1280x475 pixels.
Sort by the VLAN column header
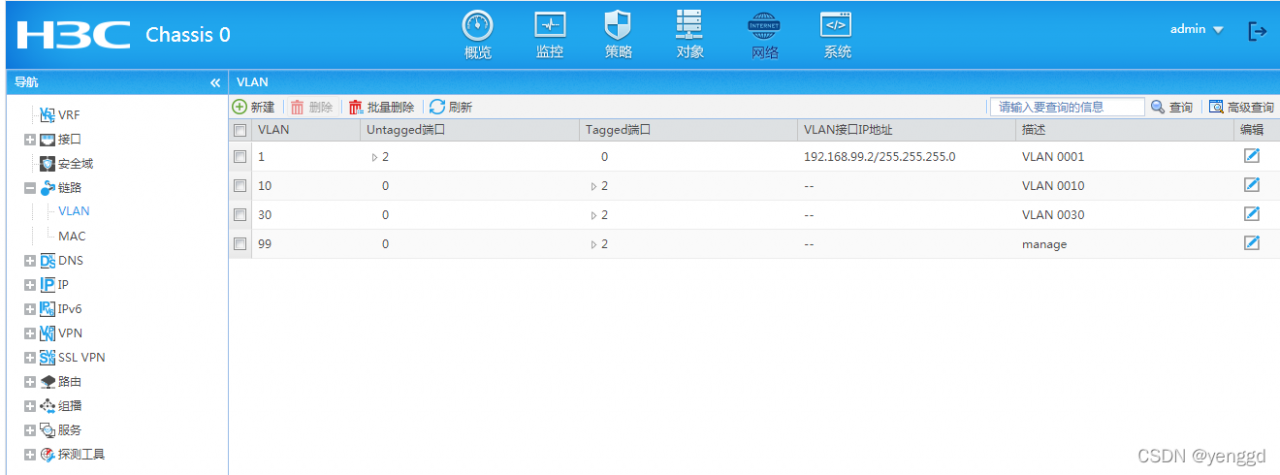pos(305,130)
